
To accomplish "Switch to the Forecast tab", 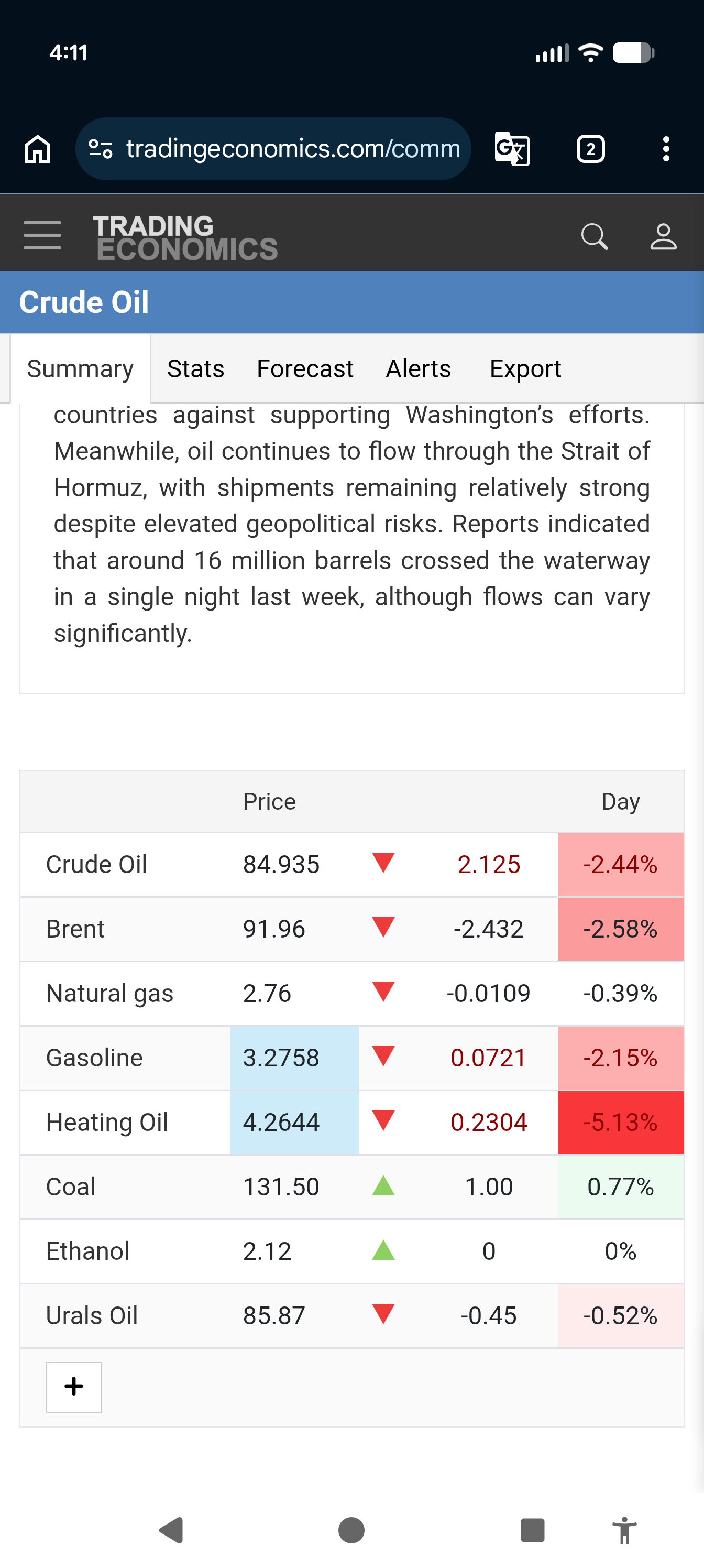I will 305,369.
